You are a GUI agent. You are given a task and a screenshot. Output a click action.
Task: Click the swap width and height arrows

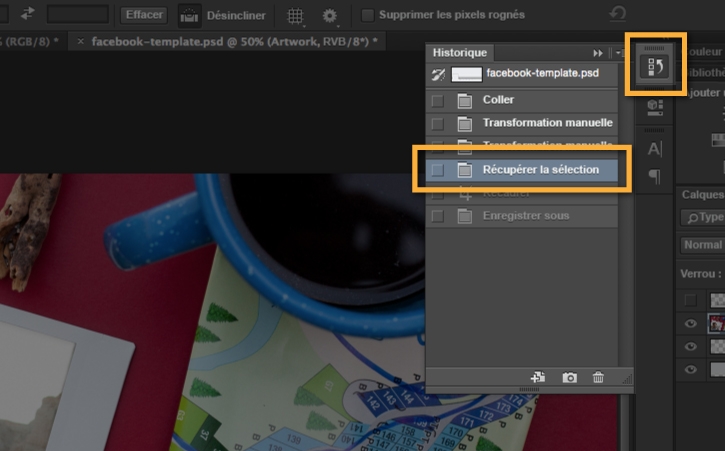tap(28, 14)
